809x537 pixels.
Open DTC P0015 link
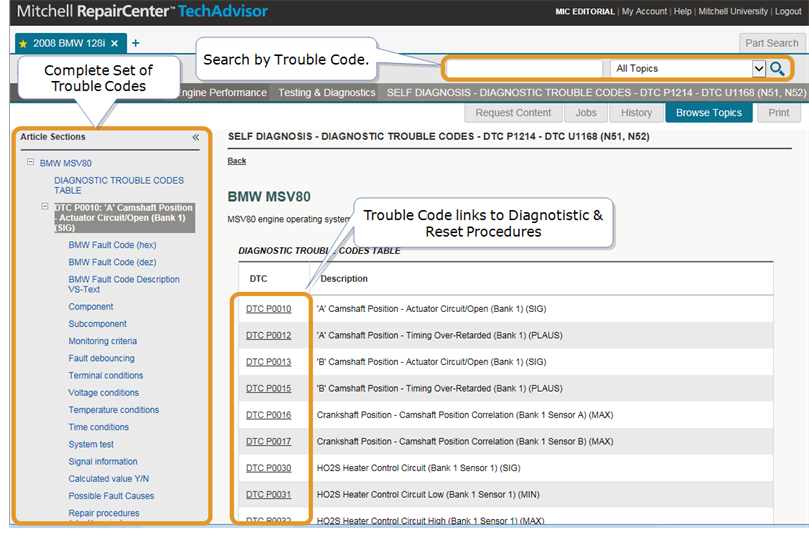tap(268, 388)
